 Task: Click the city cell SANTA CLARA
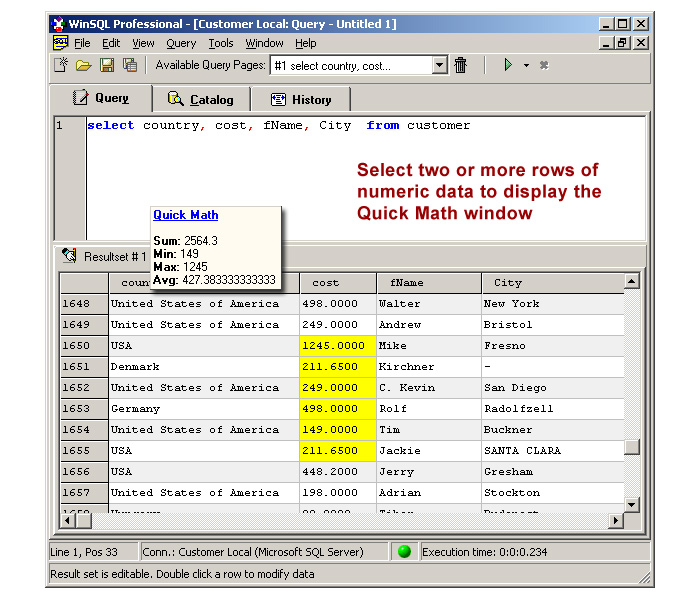553,451
